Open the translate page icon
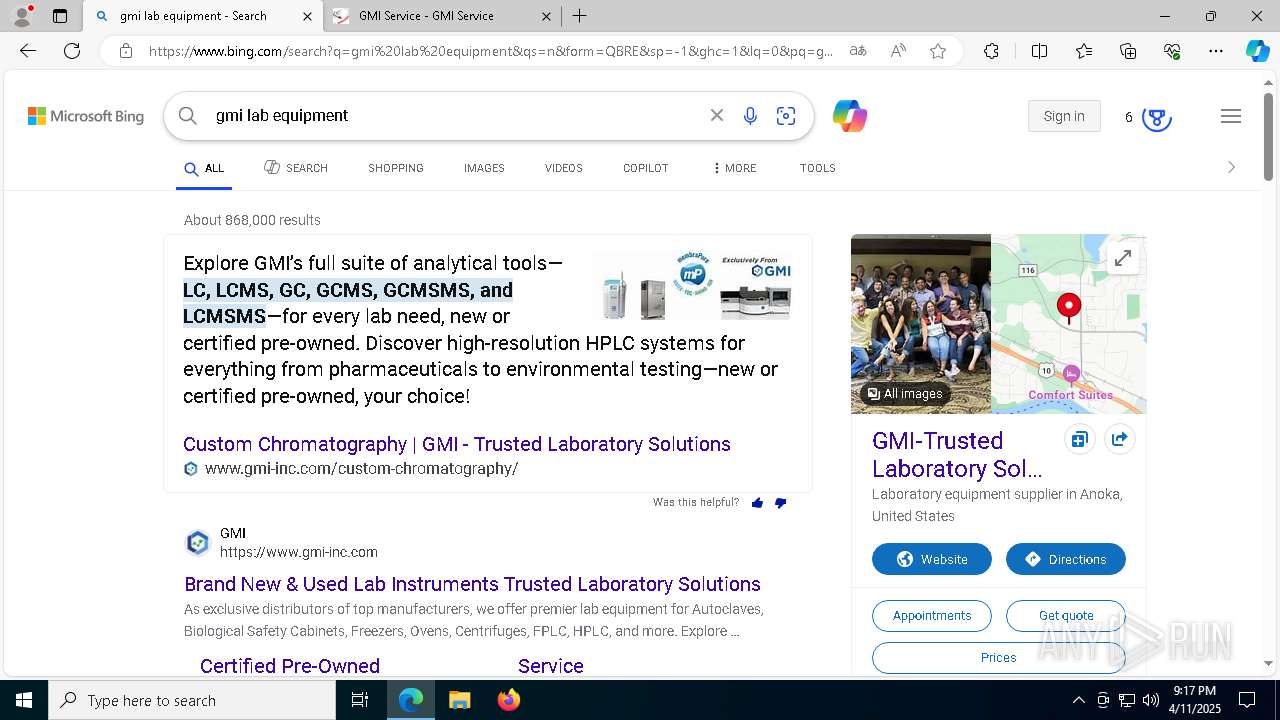This screenshot has height=720, width=1280. 858,51
